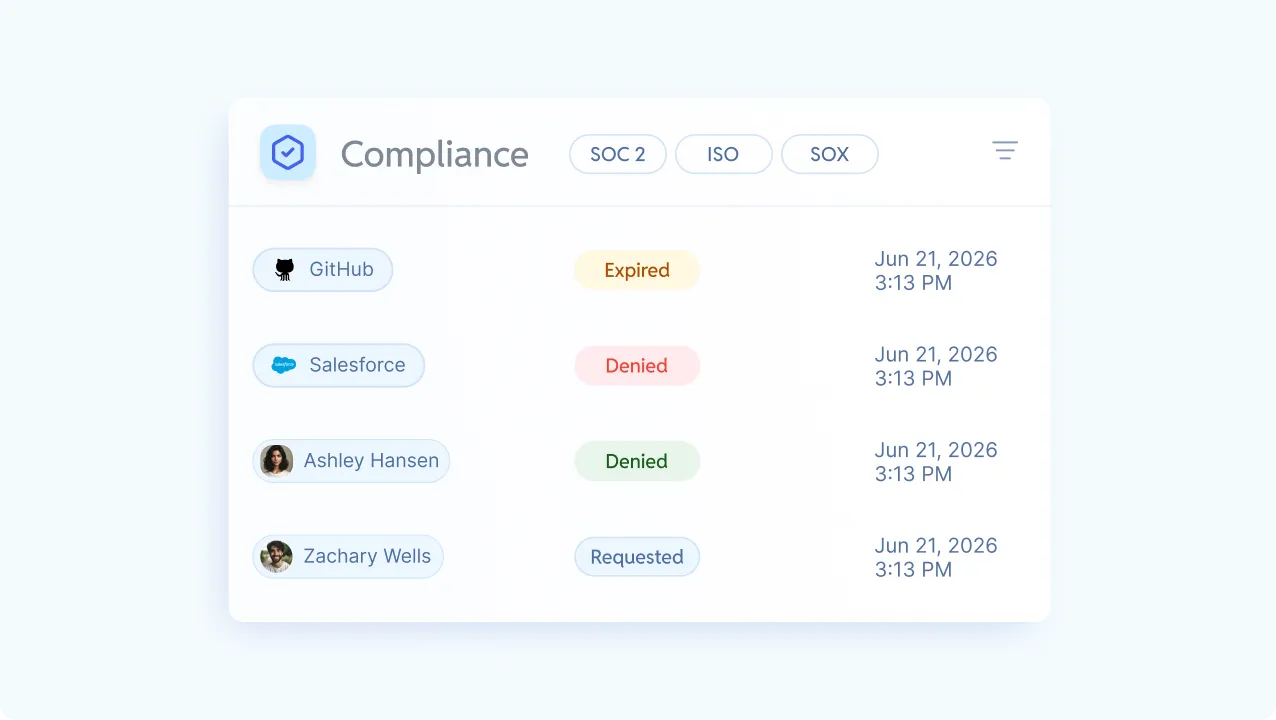Image resolution: width=1276 pixels, height=720 pixels.
Task: Open the Denied status dropdown for Salesforce
Action: click(x=637, y=365)
